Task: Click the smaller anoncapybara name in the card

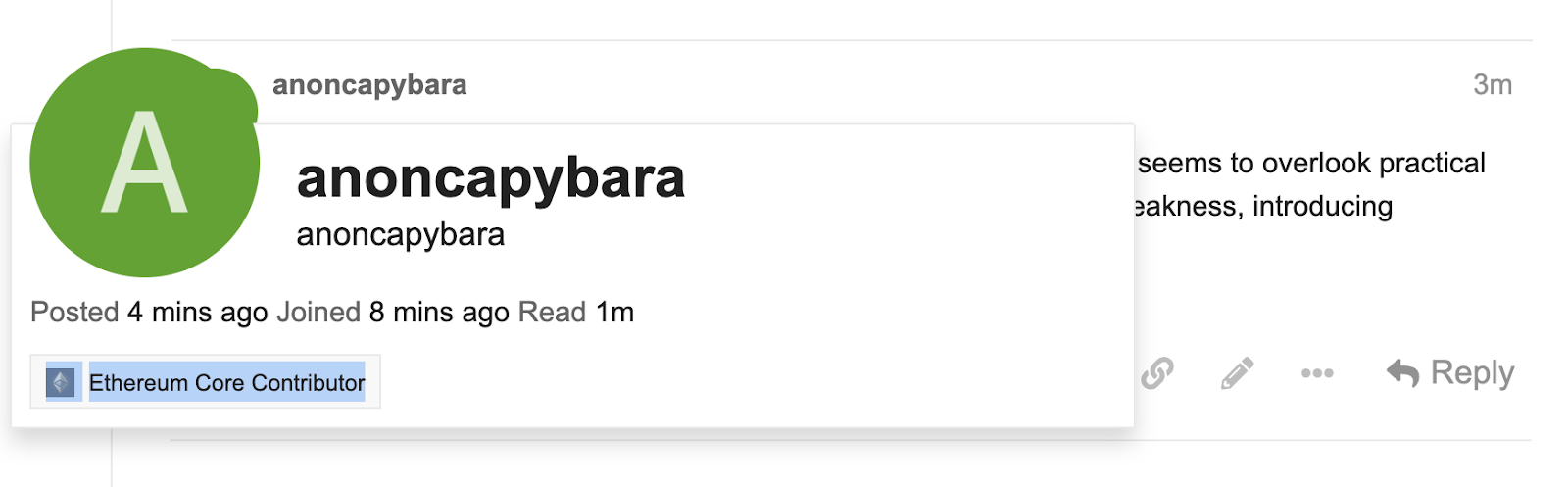Action: 401,235
